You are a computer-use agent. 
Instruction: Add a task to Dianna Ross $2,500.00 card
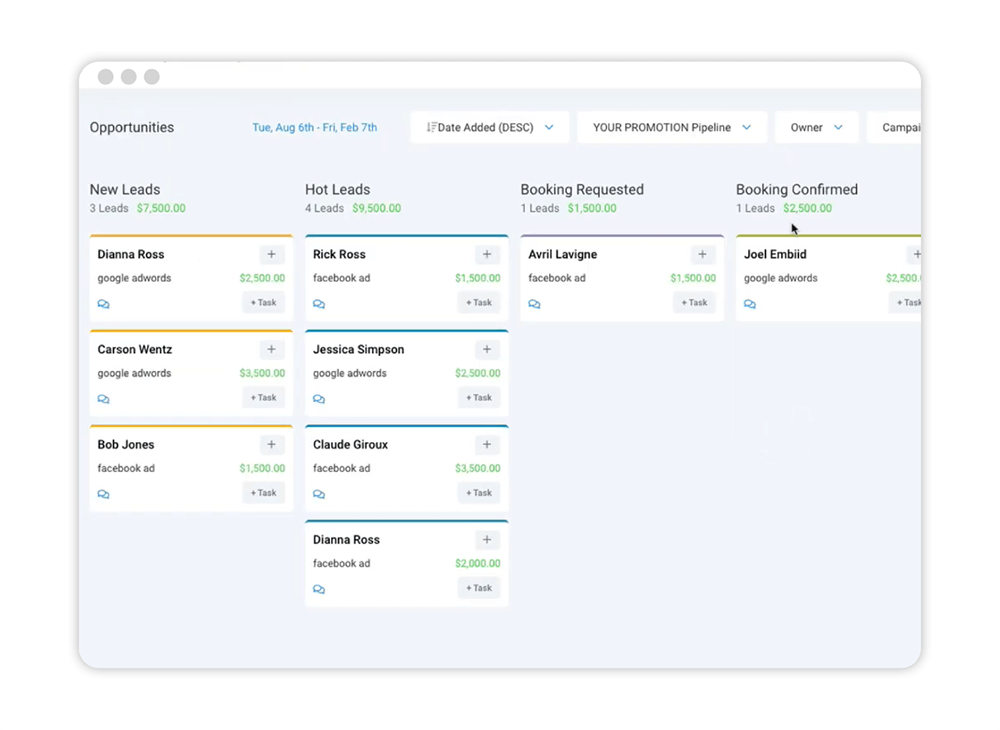point(263,303)
